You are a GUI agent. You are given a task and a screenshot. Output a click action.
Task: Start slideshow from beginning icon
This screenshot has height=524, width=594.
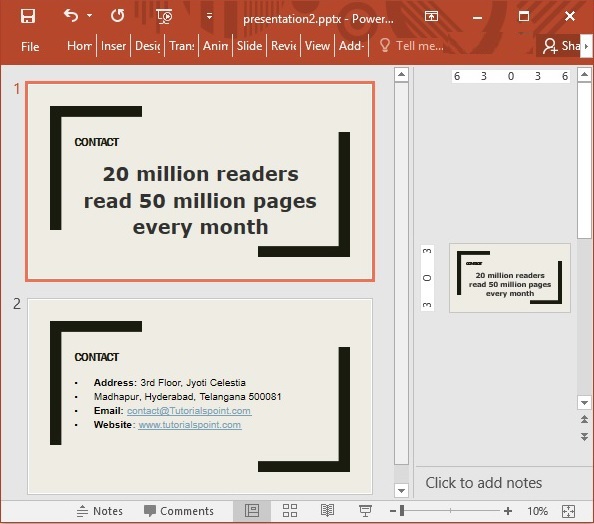[164, 16]
